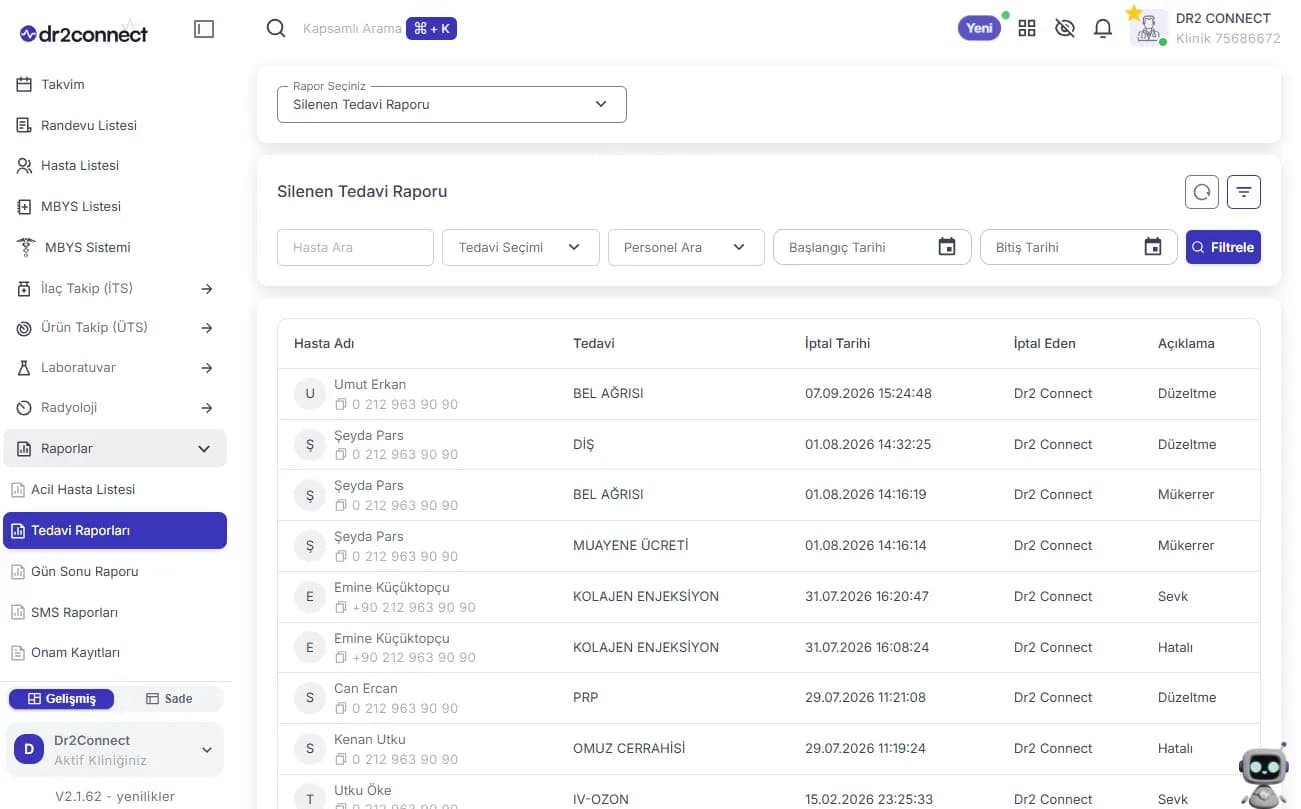Copy Umut Erkan's phone number
Image resolution: width=1301 pixels, height=809 pixels.
coord(341,404)
